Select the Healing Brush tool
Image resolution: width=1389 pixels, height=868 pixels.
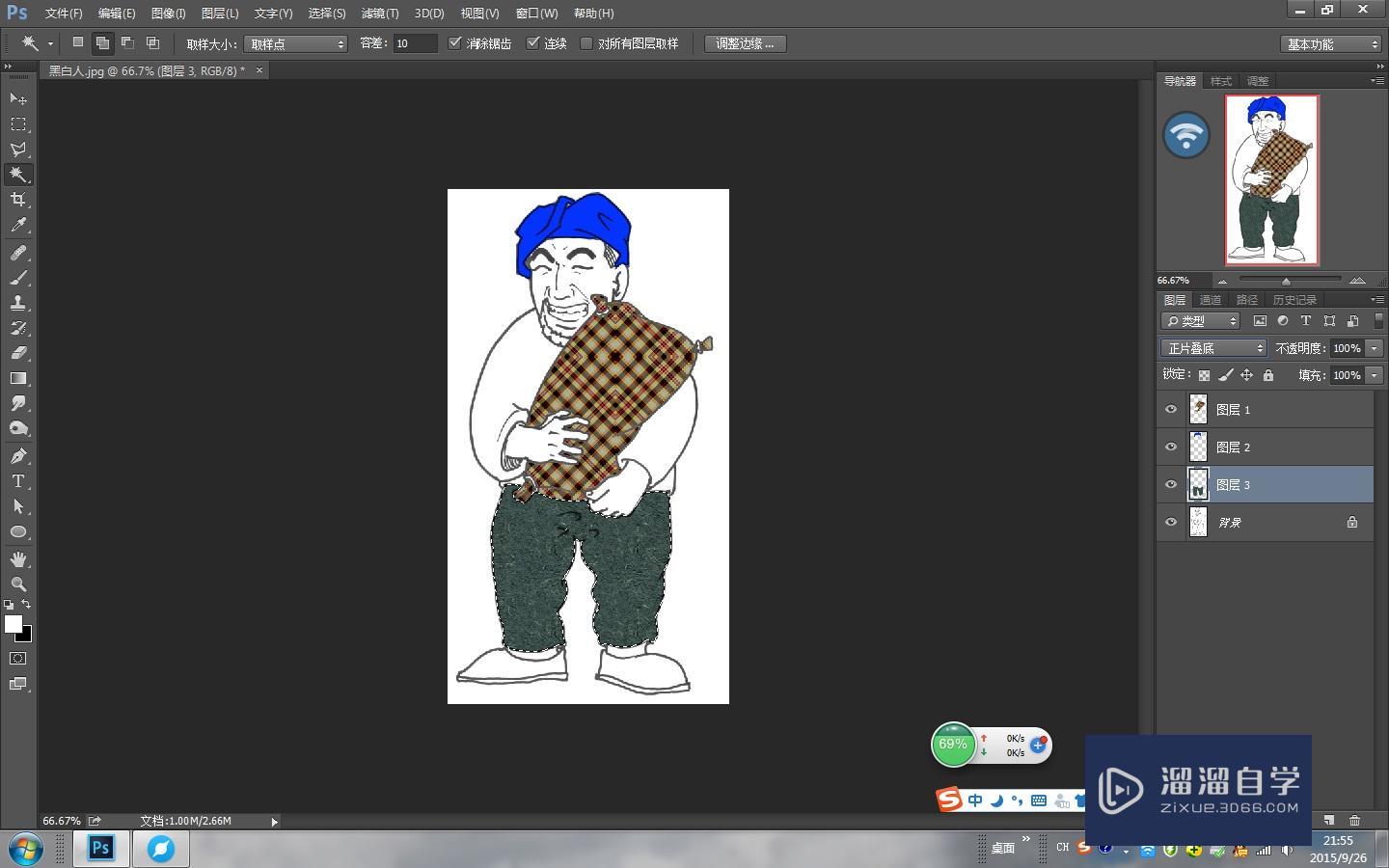pyautogui.click(x=18, y=253)
